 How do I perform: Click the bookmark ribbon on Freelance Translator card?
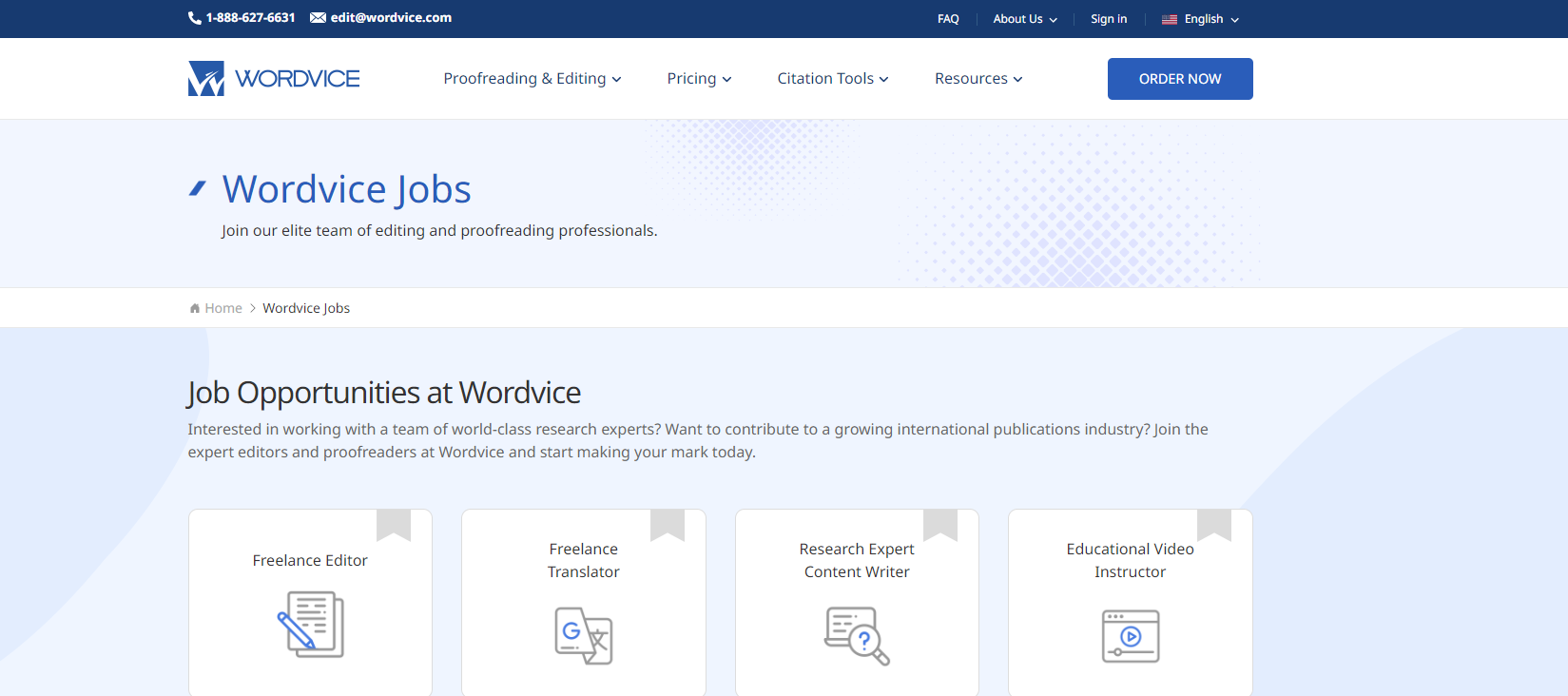668,525
